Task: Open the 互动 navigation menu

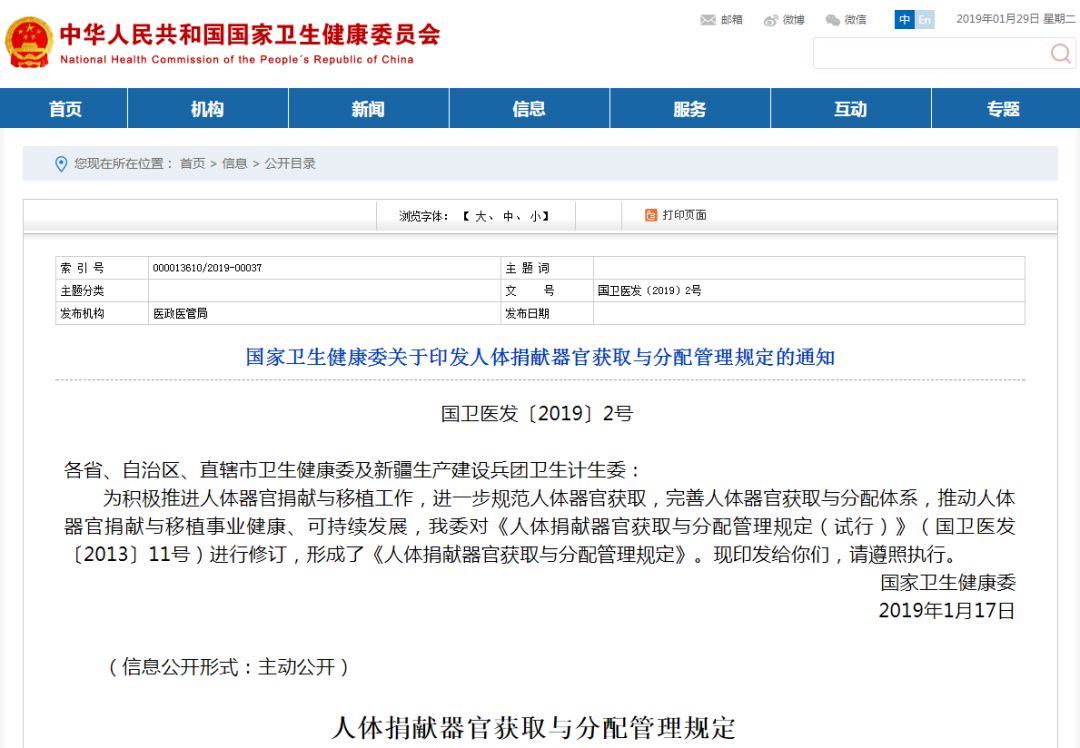Action: click(851, 108)
